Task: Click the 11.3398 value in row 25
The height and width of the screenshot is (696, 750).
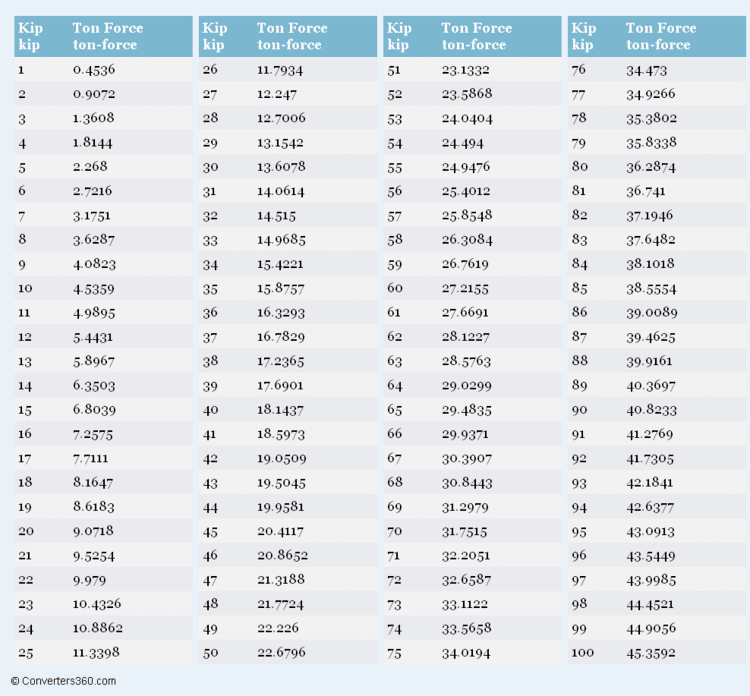Action: tap(98, 653)
